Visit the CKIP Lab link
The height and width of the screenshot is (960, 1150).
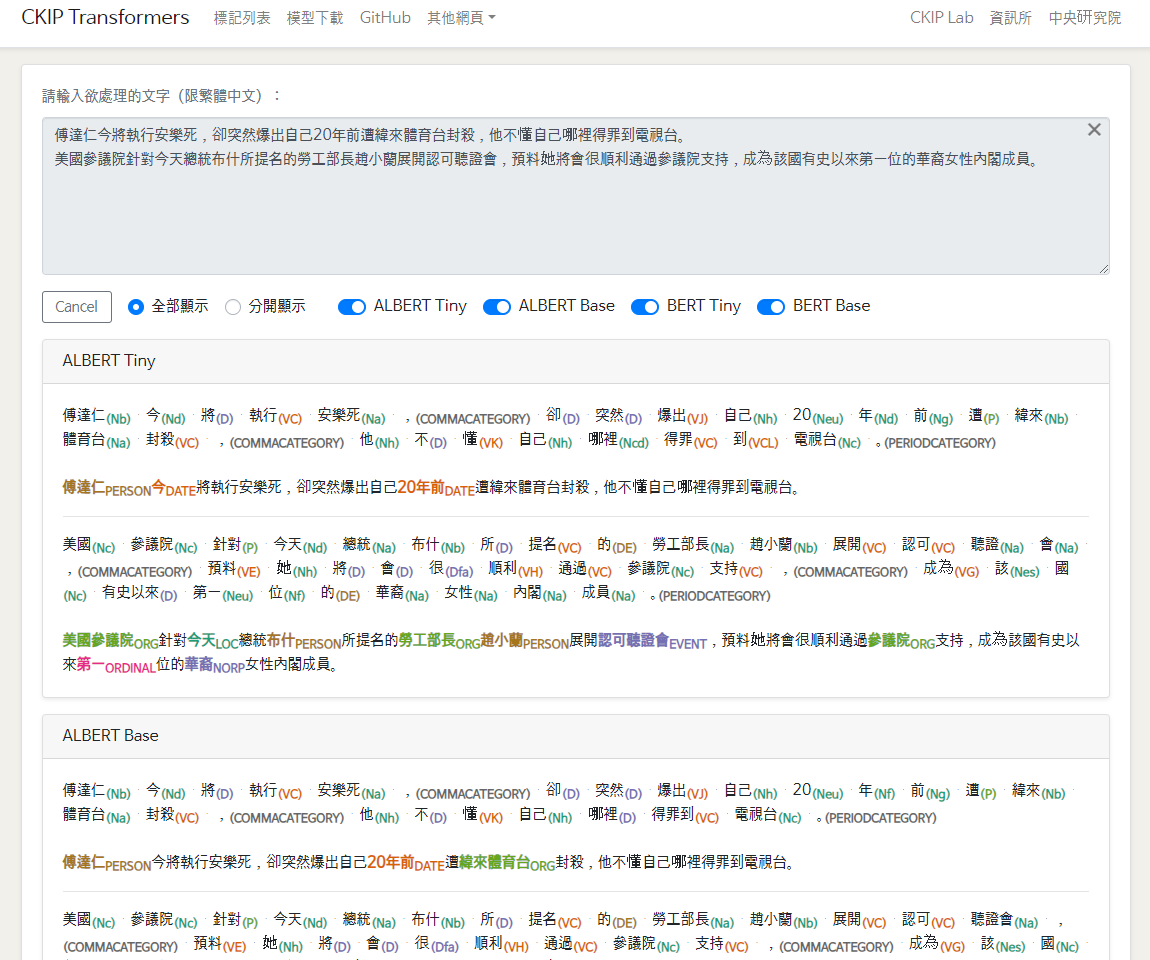pyautogui.click(x=941, y=18)
